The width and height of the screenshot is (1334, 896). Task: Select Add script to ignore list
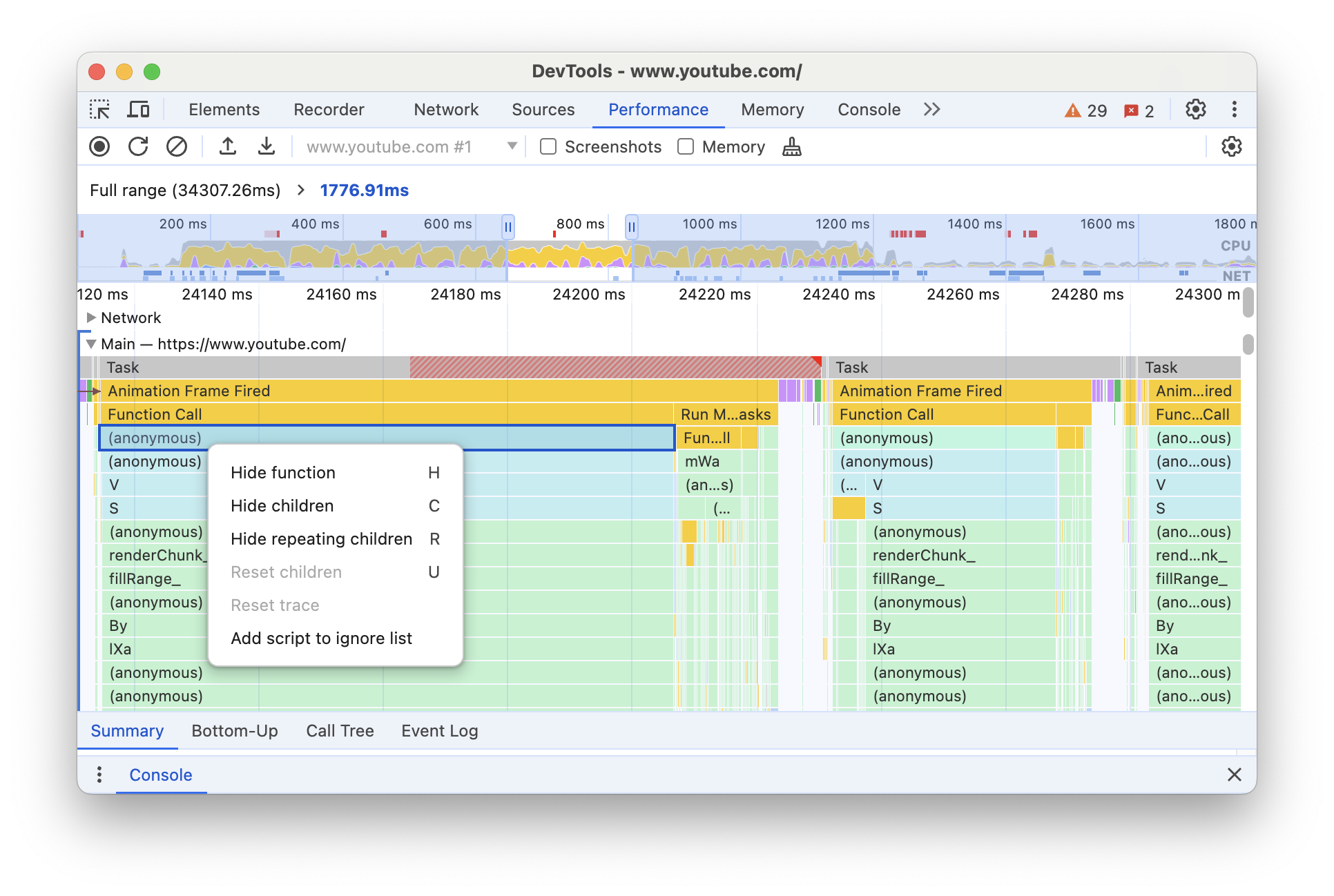322,637
